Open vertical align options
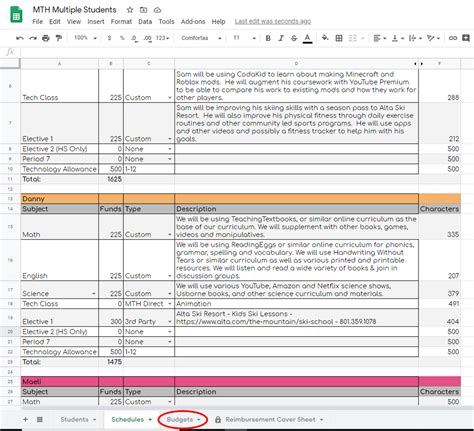Viewport: 474px width, 431px height. 398,38
